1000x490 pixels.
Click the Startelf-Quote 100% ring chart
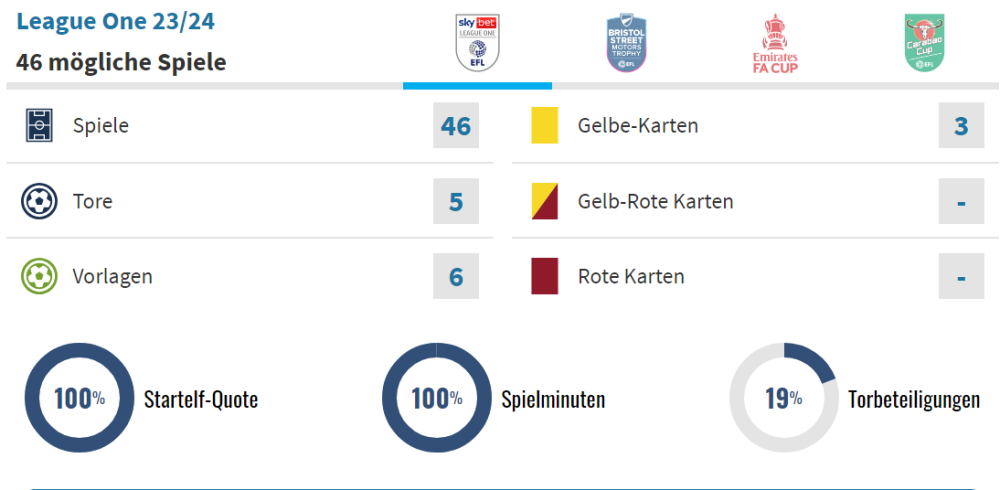click(x=78, y=398)
